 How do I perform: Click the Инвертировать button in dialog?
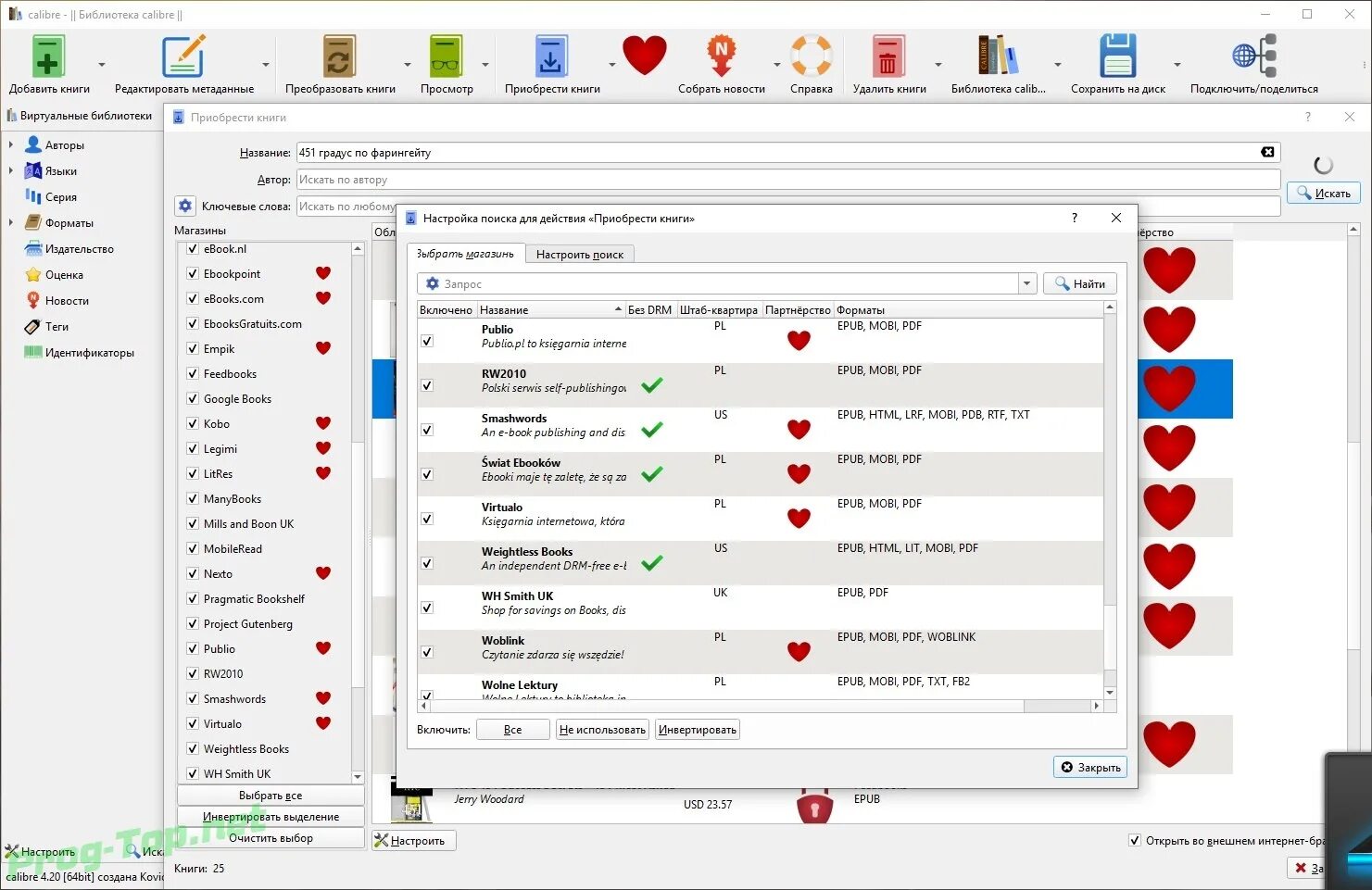point(698,729)
